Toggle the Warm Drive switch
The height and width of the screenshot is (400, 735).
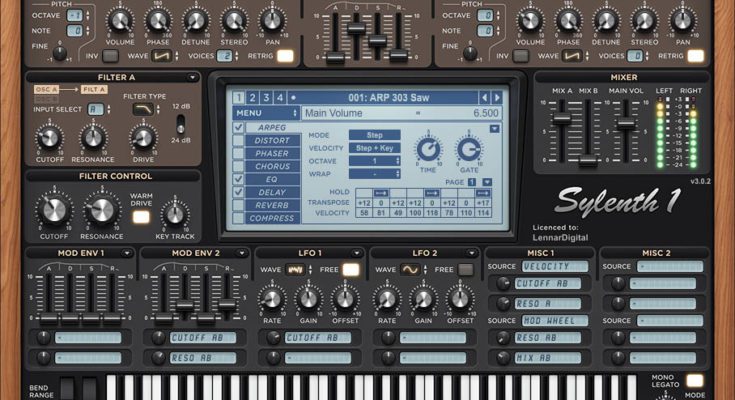pos(141,216)
